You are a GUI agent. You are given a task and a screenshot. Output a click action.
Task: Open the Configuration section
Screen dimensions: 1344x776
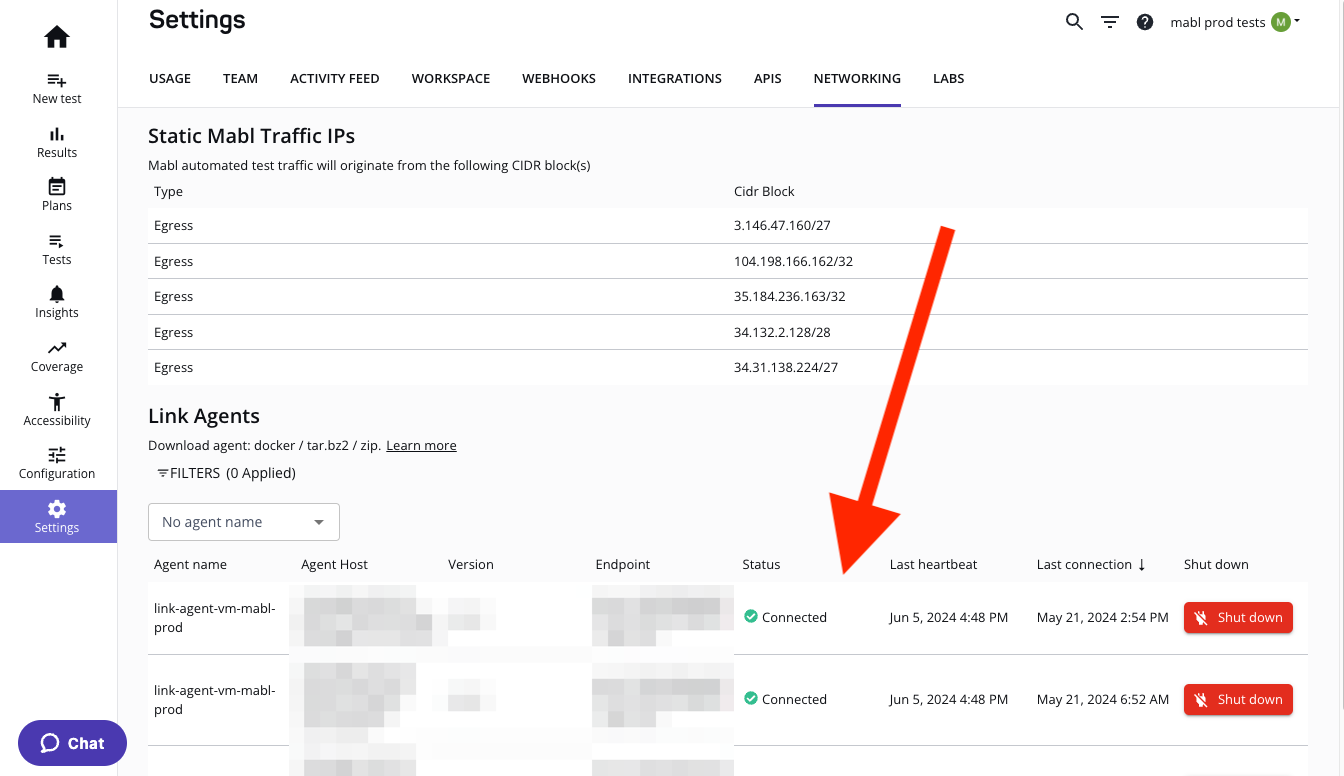[57, 463]
